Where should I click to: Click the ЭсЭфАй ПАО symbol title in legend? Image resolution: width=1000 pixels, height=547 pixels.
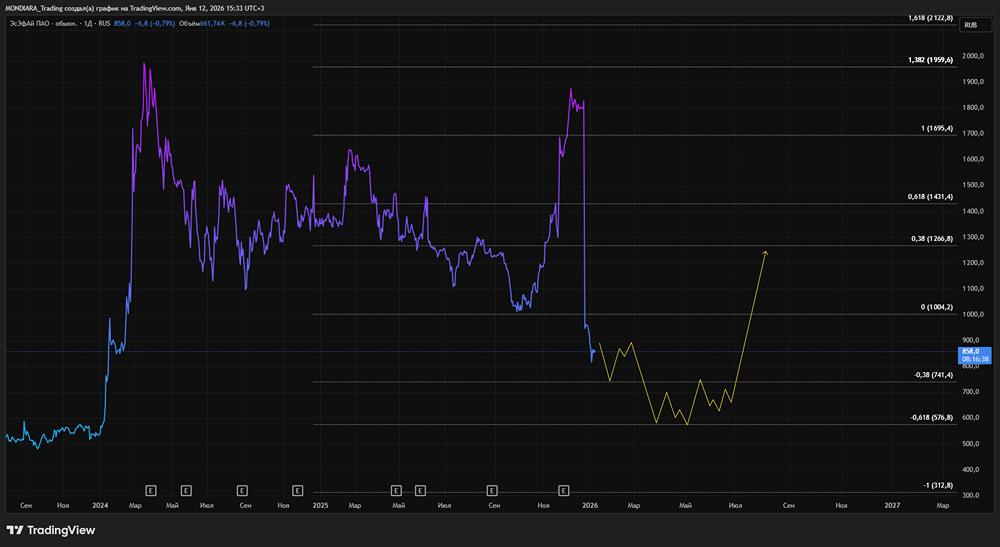click(x=43, y=24)
